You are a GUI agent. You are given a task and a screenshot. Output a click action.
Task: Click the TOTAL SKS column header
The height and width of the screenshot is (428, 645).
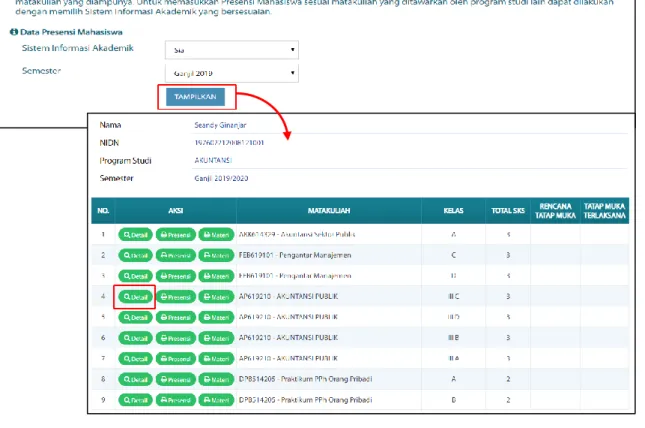508,211
